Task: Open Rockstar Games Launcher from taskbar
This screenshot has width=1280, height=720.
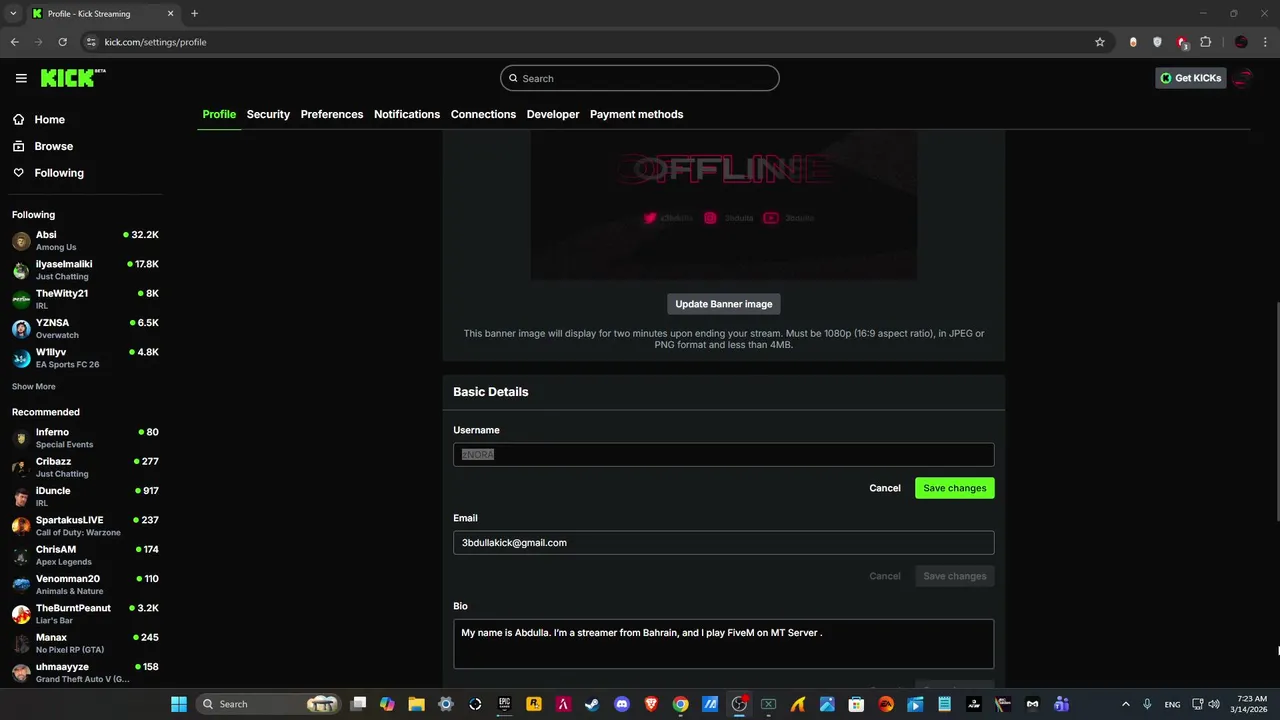Action: [534, 704]
